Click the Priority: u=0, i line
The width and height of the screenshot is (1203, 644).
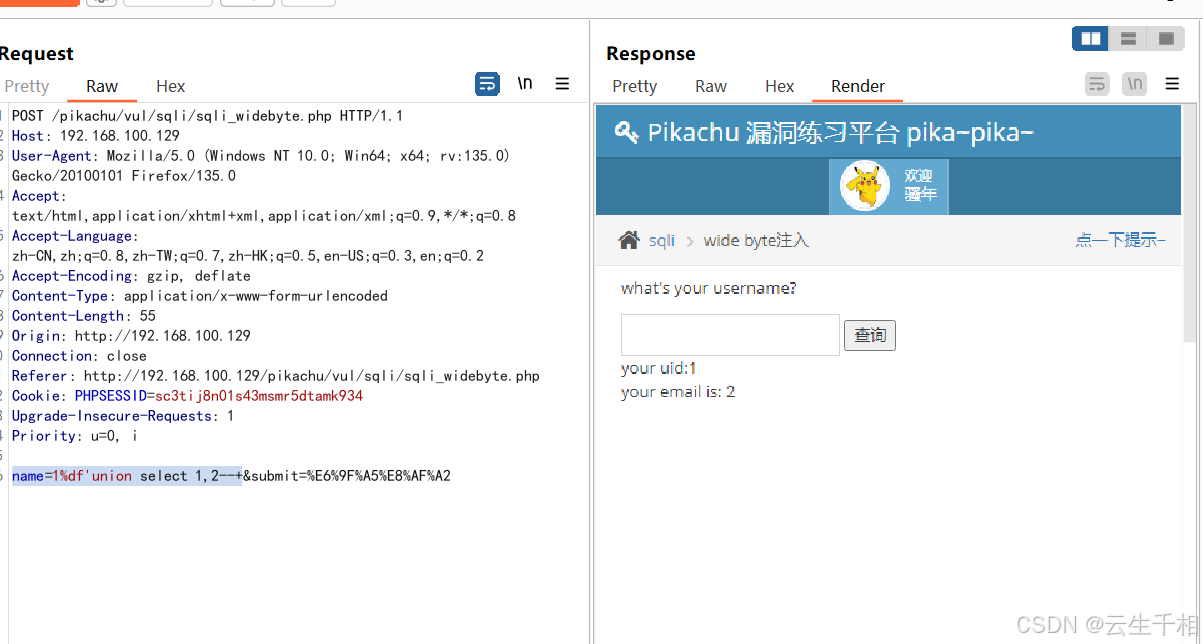tap(75, 436)
